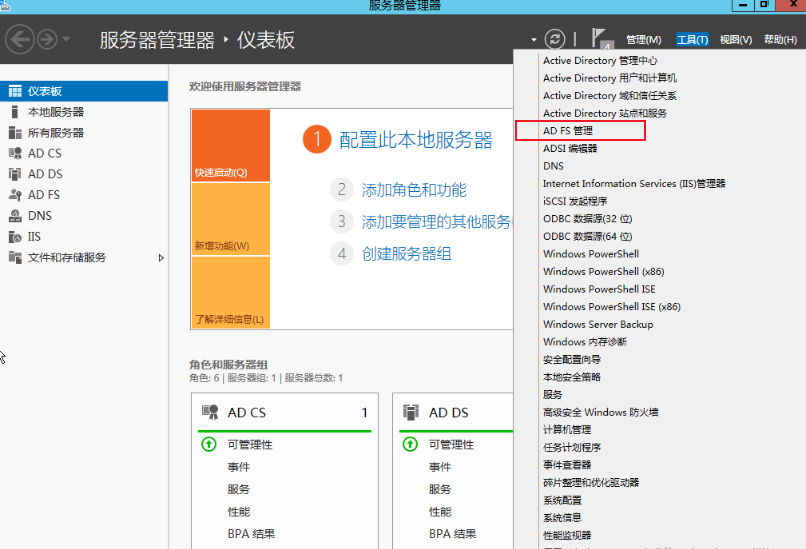Screen dimensions: 806x549
Task: Choose Internet Information Services (IIS)管理器
Action: [x=634, y=184]
